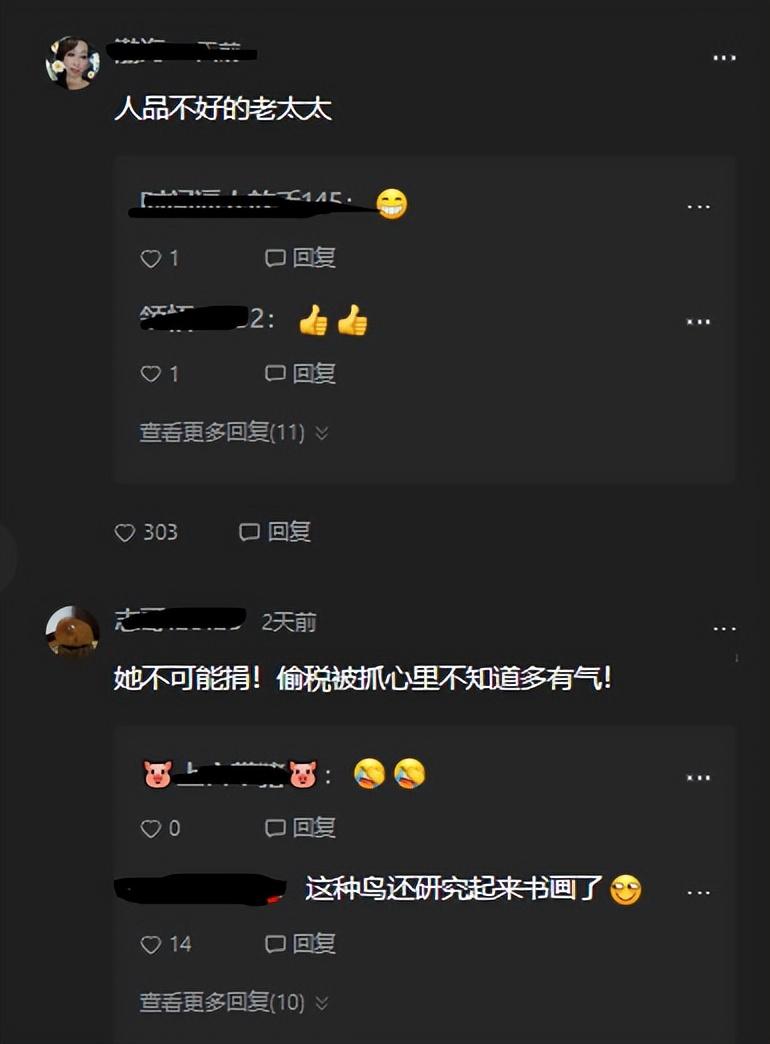Reply to the 这种鸟还研究起来书画了 comment
This screenshot has height=1044, width=770.
click(300, 943)
